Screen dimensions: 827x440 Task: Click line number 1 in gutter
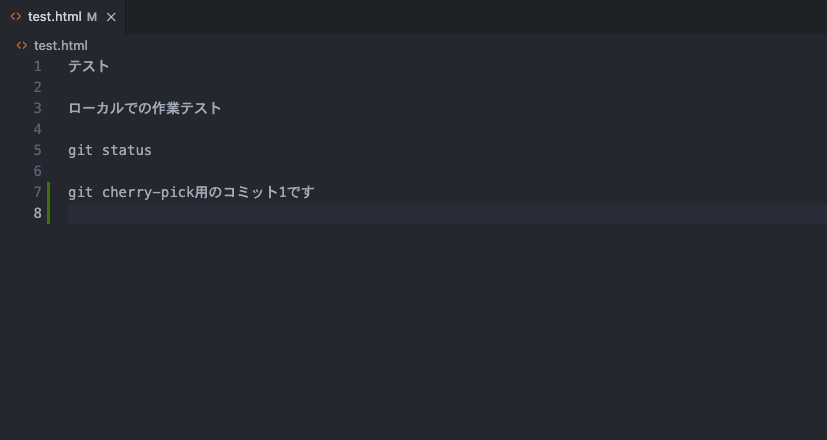pyautogui.click(x=37, y=66)
